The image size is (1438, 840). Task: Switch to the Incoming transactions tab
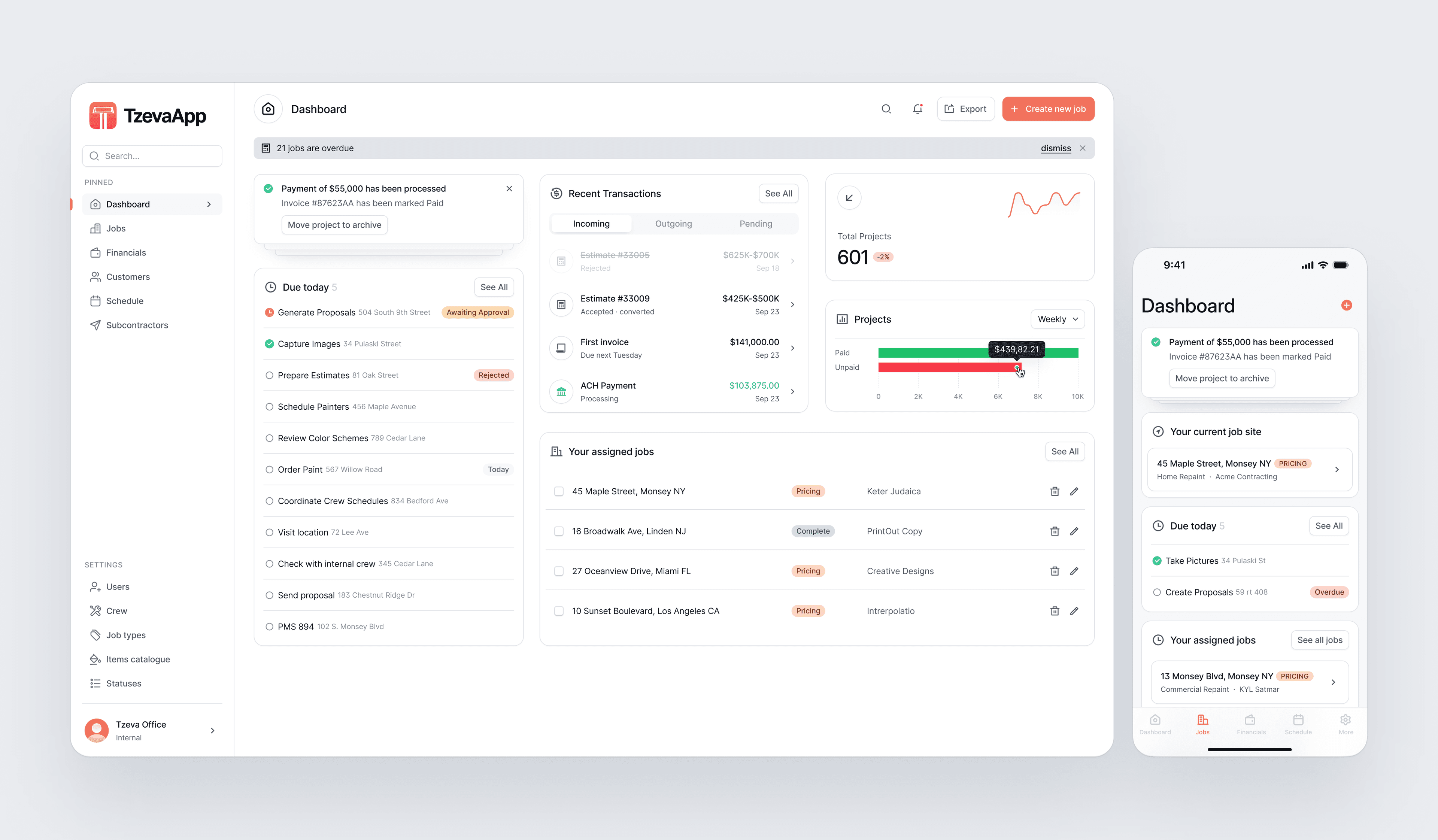pos(591,224)
